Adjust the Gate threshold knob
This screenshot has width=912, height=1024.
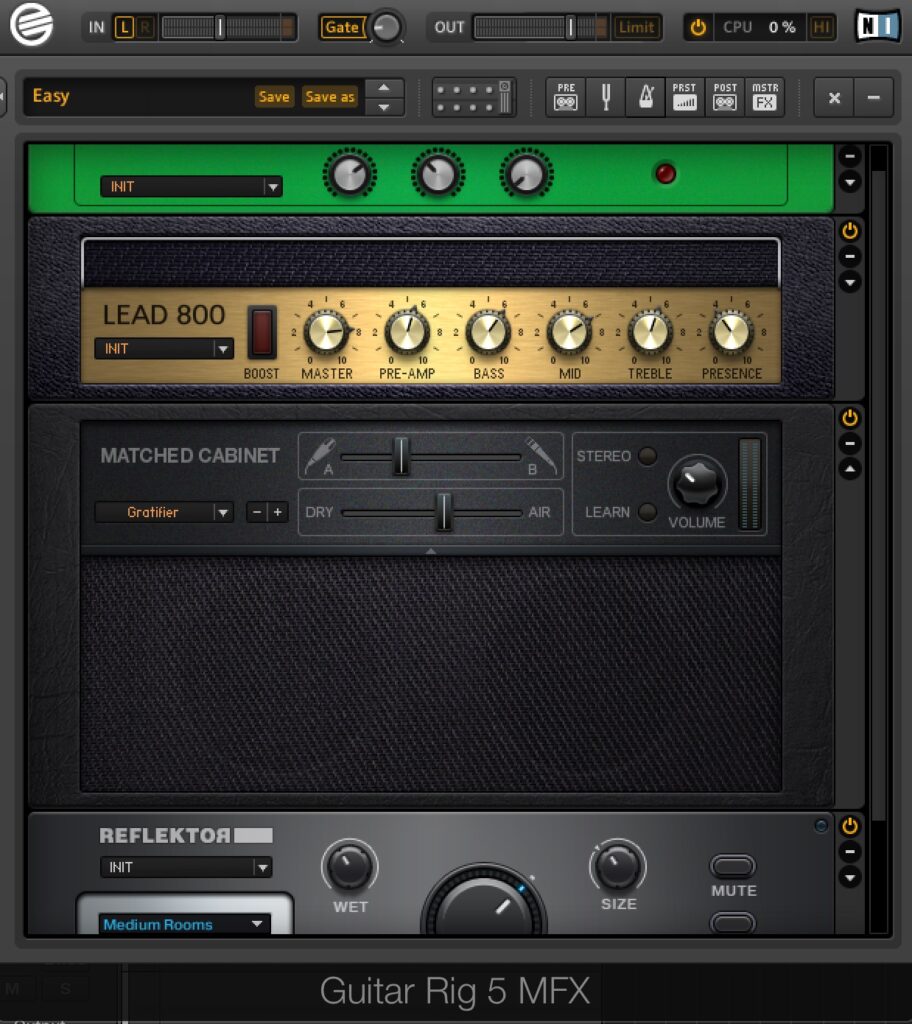(x=387, y=27)
